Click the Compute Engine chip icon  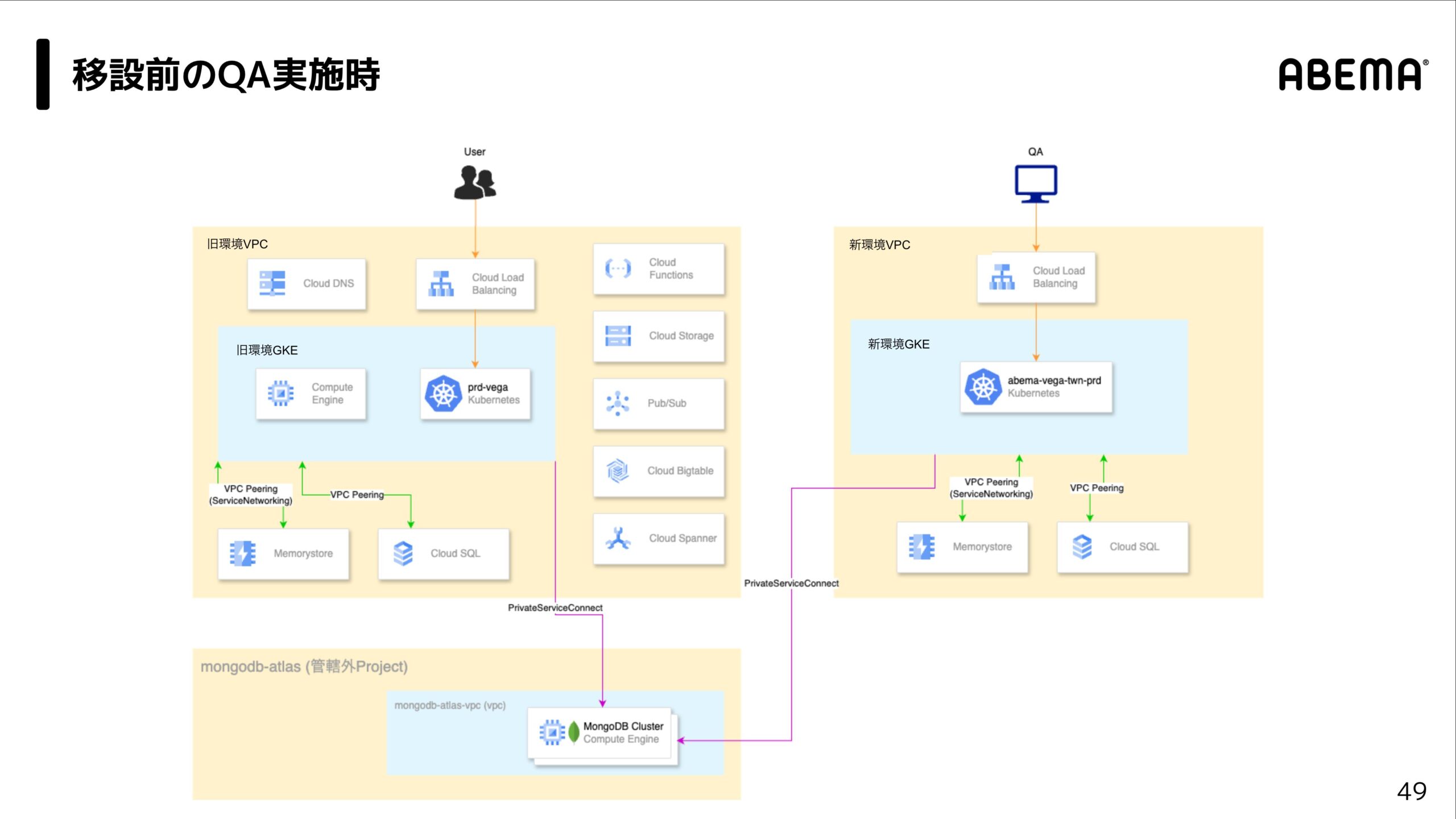[280, 394]
